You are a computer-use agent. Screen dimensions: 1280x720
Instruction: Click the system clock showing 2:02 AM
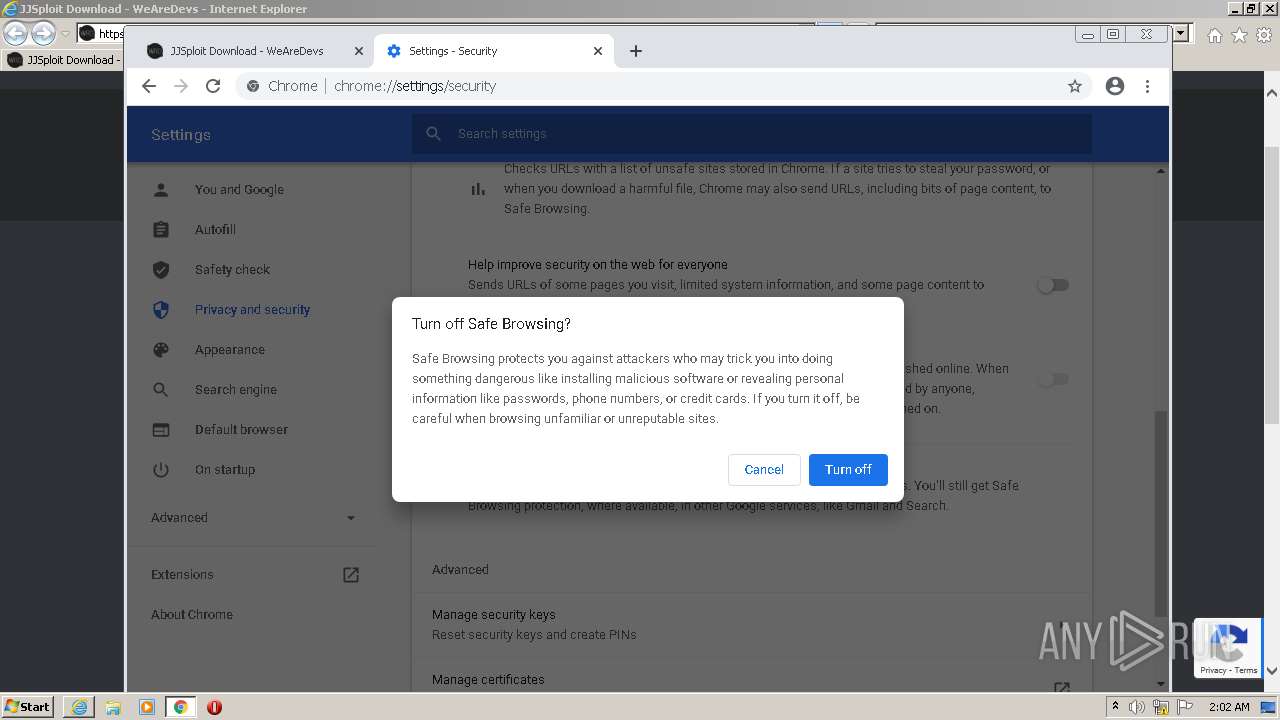(1229, 707)
